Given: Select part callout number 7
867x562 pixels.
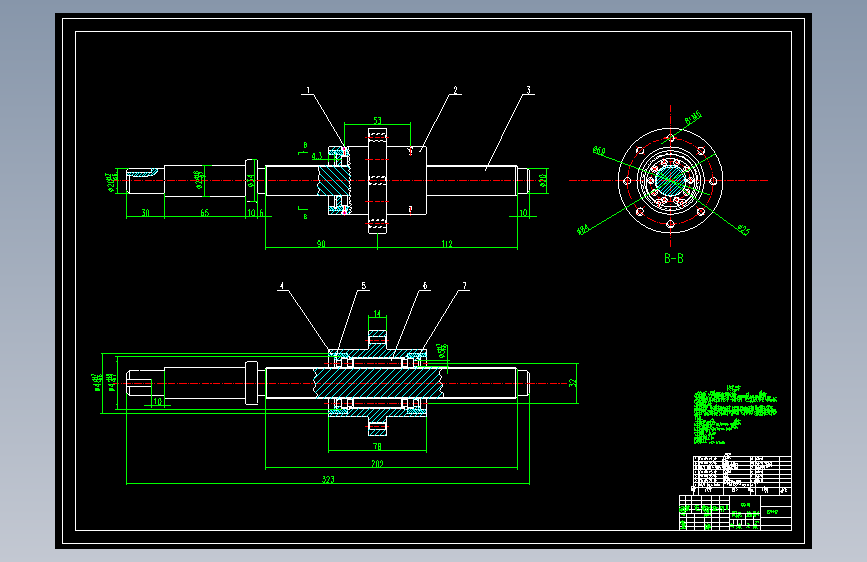Looking at the screenshot, I should click(x=464, y=286).
